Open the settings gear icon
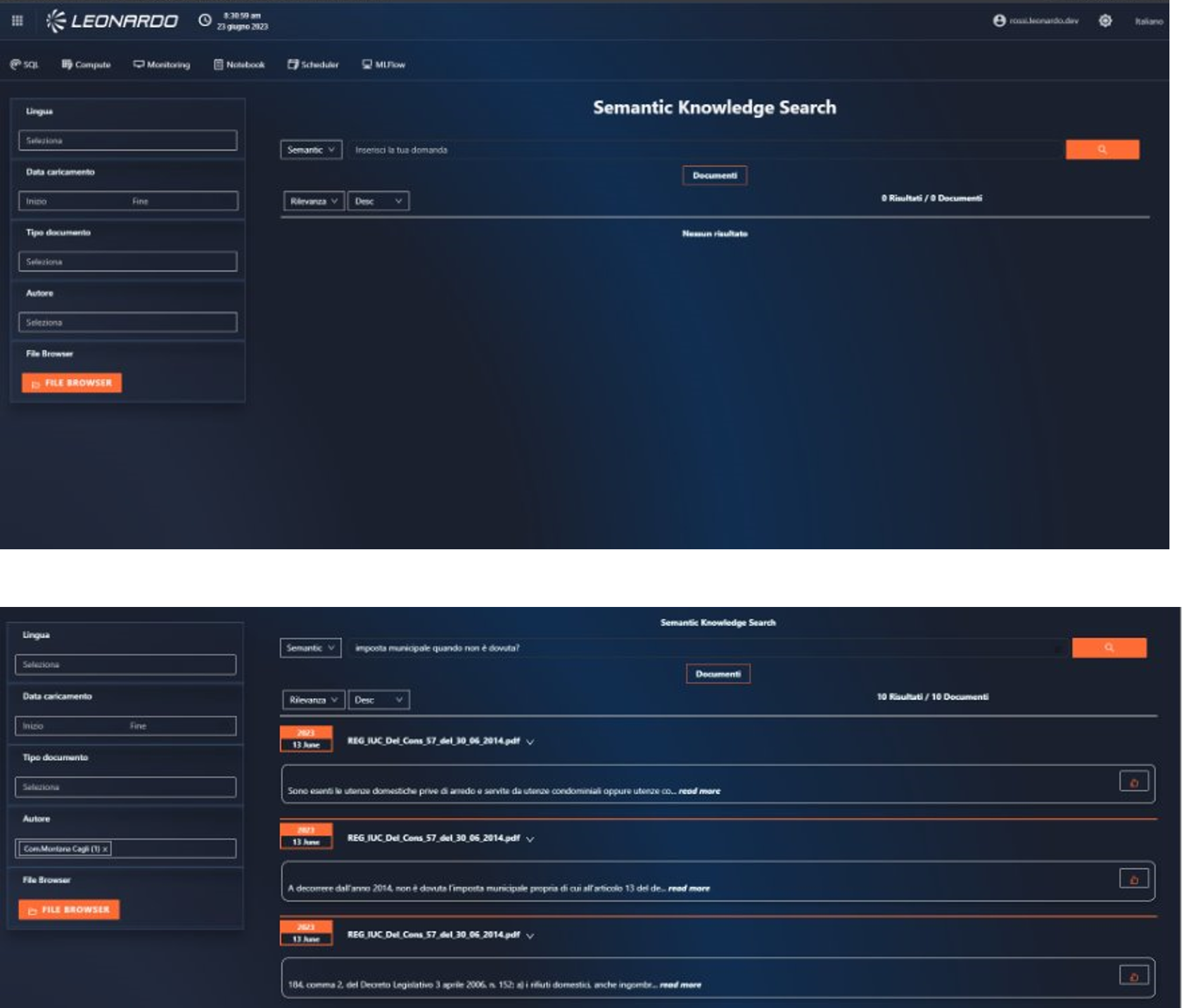 click(1105, 21)
